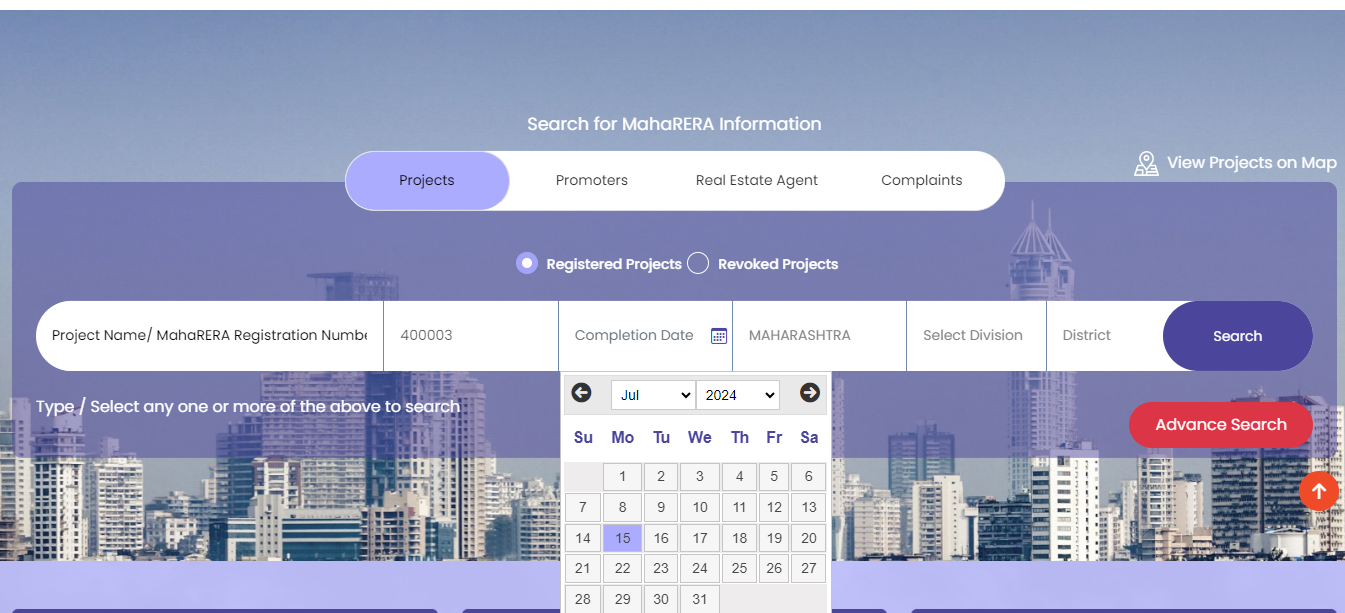Pick July 22 in the calendar
The image size is (1345, 613).
[x=622, y=569]
